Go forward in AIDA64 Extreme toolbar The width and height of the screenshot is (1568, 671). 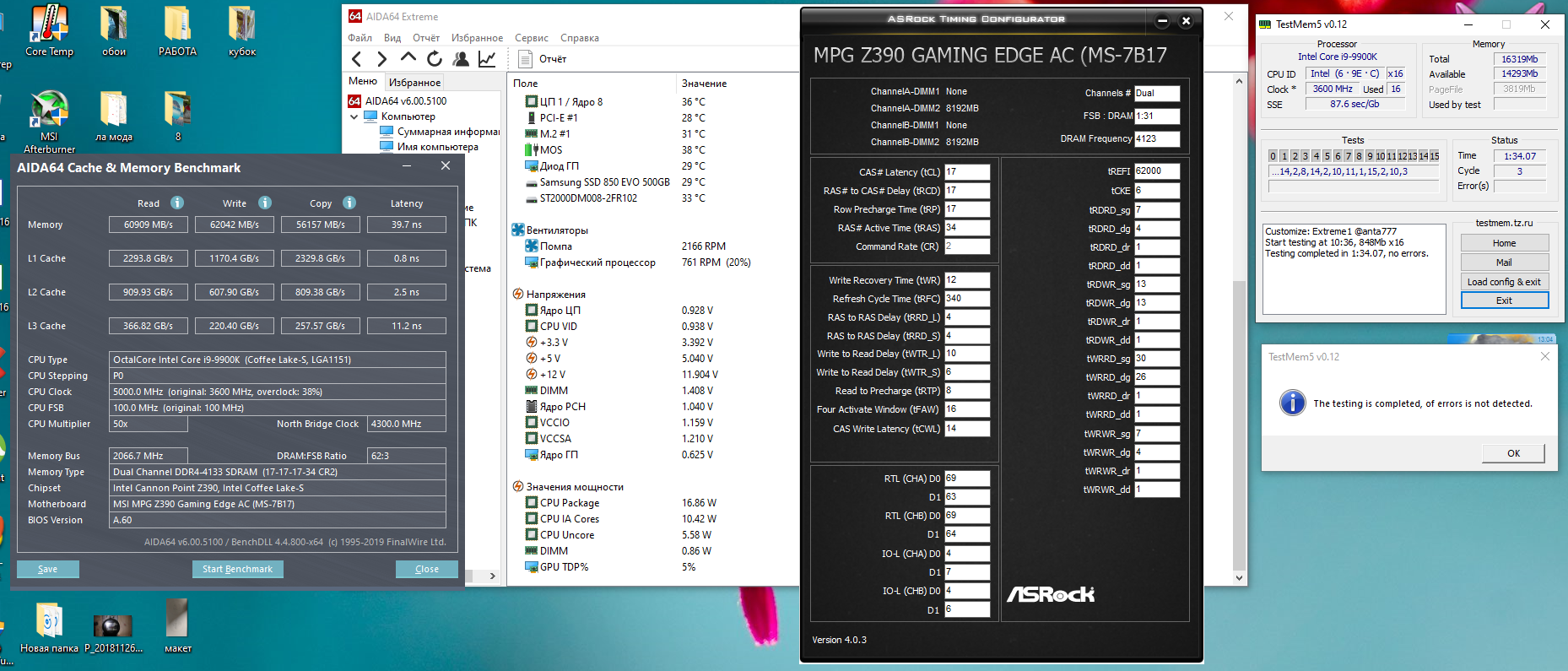tap(382, 58)
